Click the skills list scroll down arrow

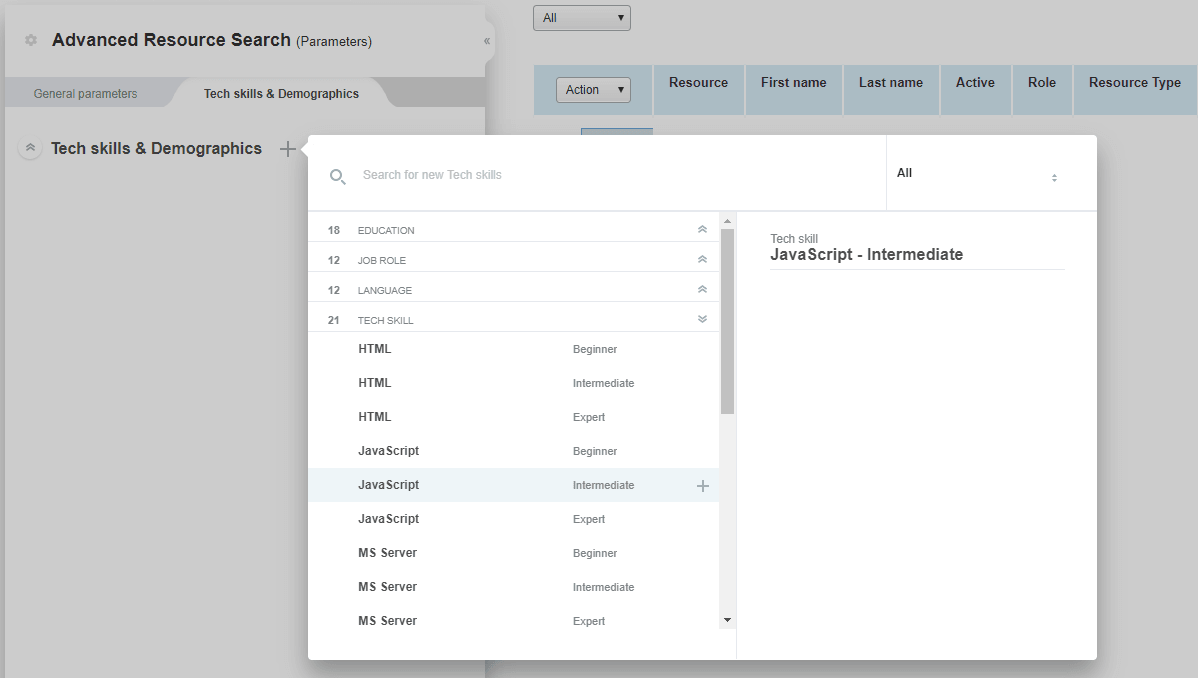coord(727,621)
